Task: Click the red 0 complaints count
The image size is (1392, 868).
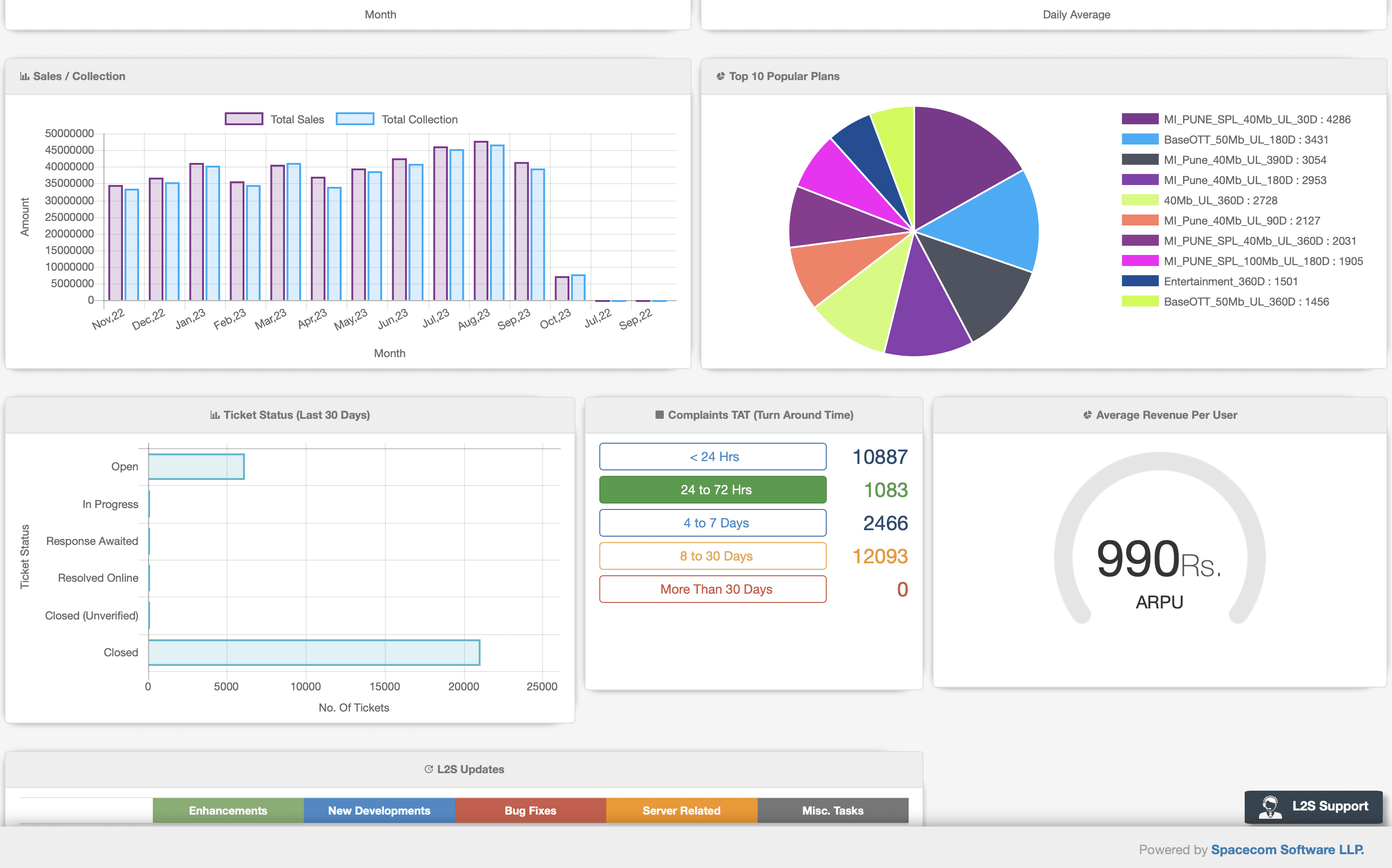Action: [902, 590]
